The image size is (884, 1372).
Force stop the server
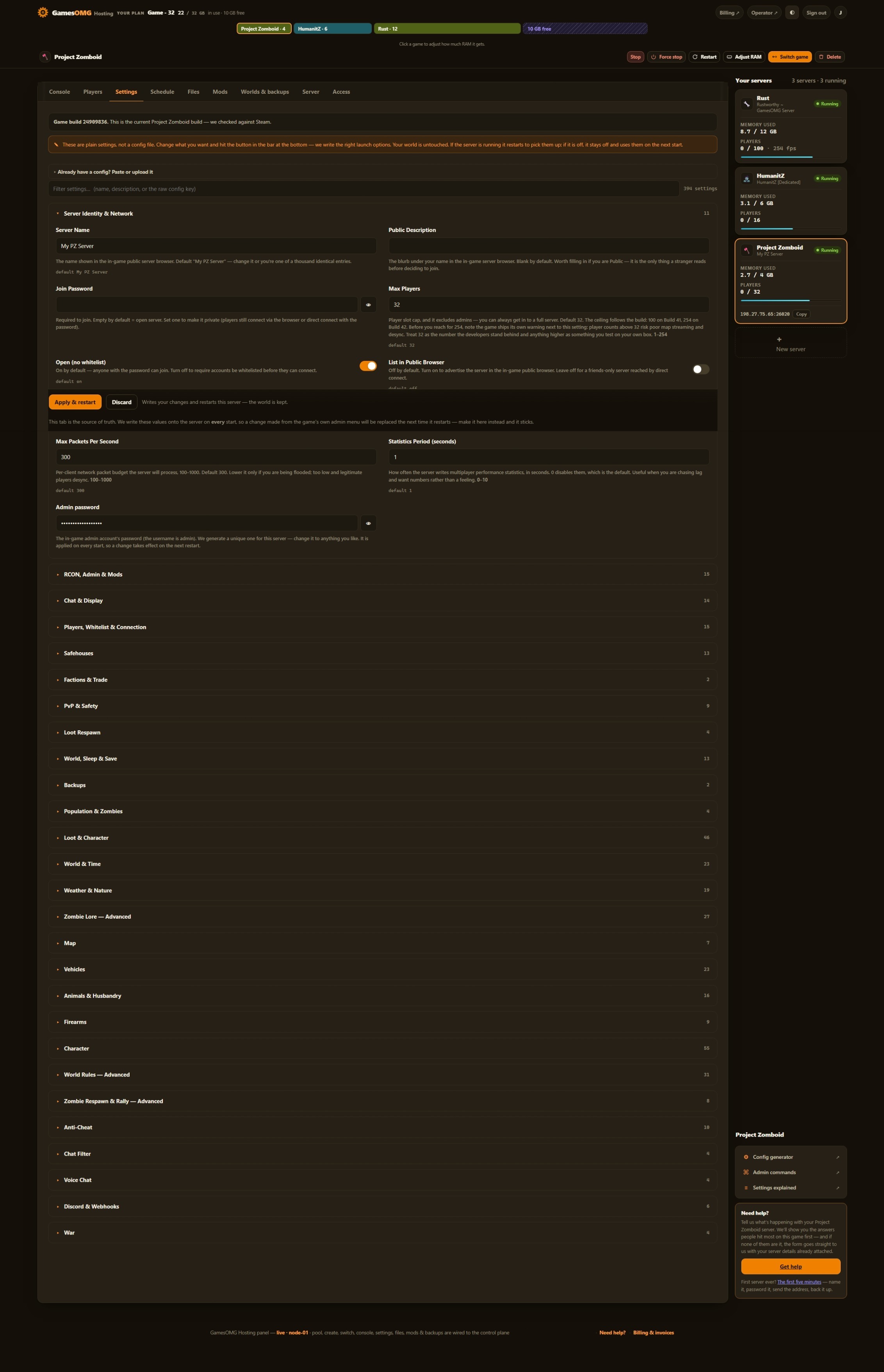[x=666, y=57]
